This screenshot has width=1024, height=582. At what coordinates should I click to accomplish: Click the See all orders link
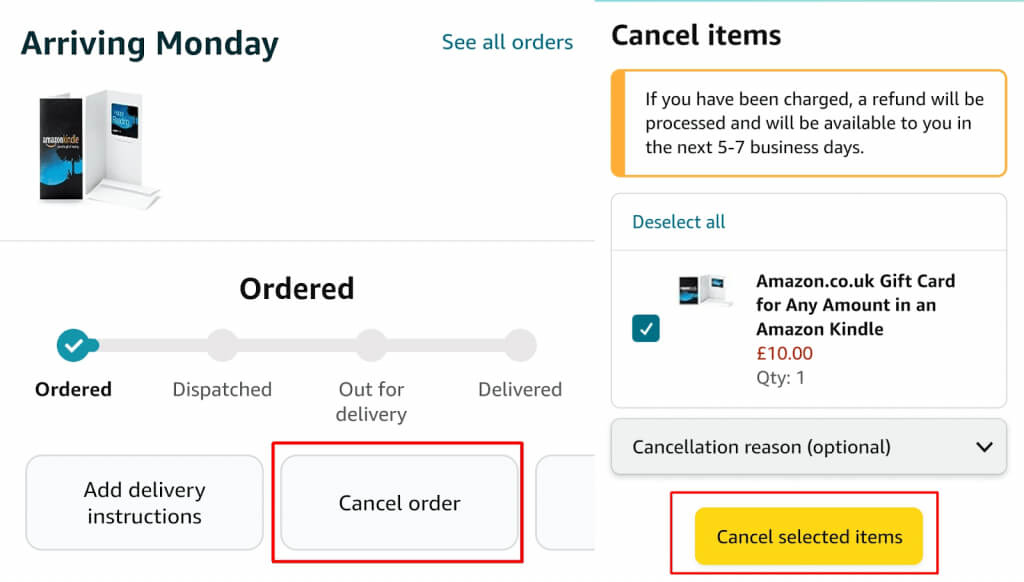[507, 42]
